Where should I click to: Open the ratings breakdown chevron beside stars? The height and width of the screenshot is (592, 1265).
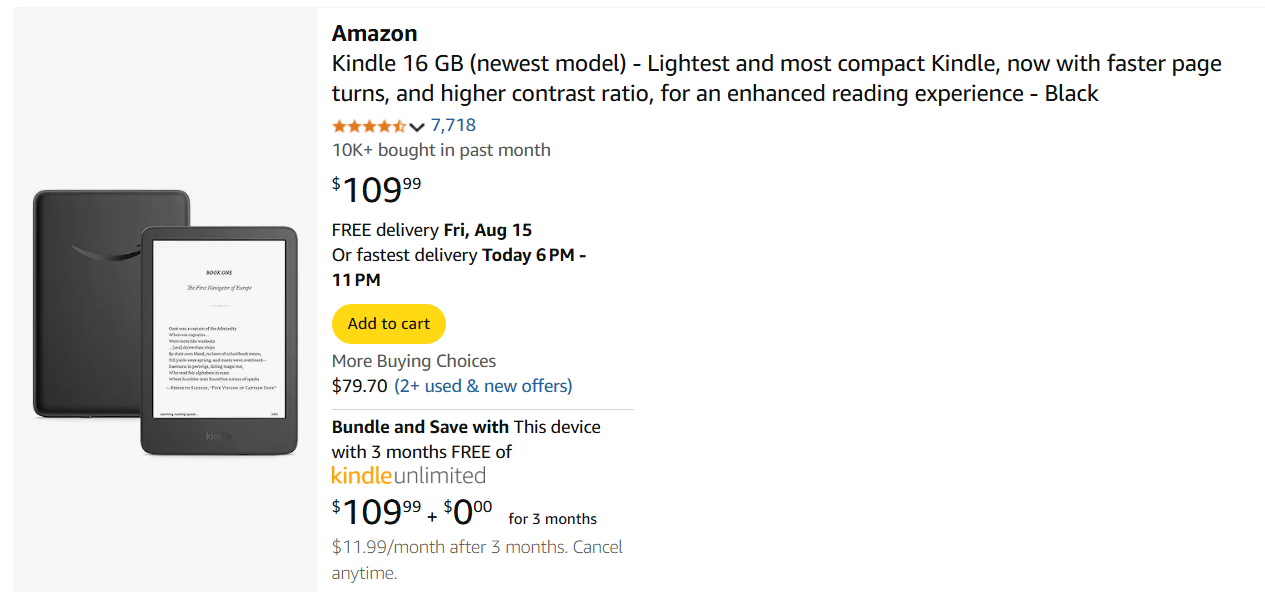pos(416,126)
